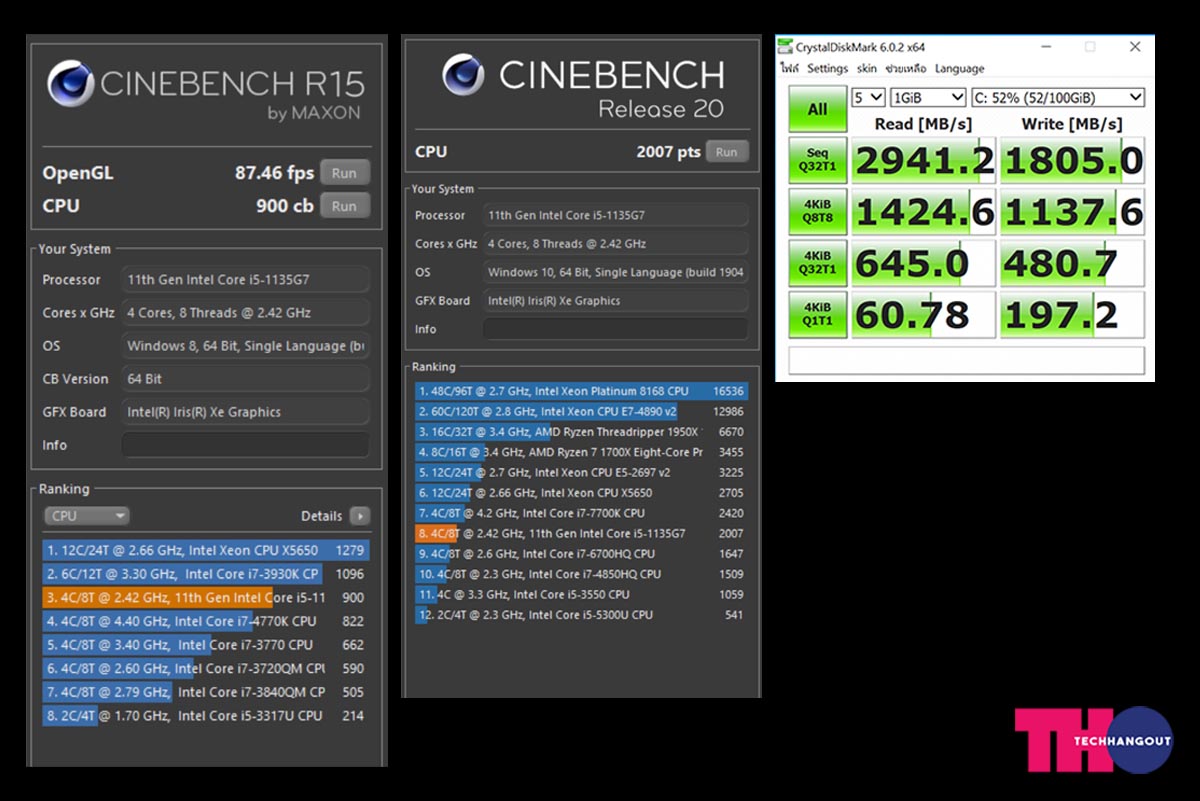The image size is (1200, 801).
Task: Select Core i7-3770 row in R15 ranking
Action: 206,645
